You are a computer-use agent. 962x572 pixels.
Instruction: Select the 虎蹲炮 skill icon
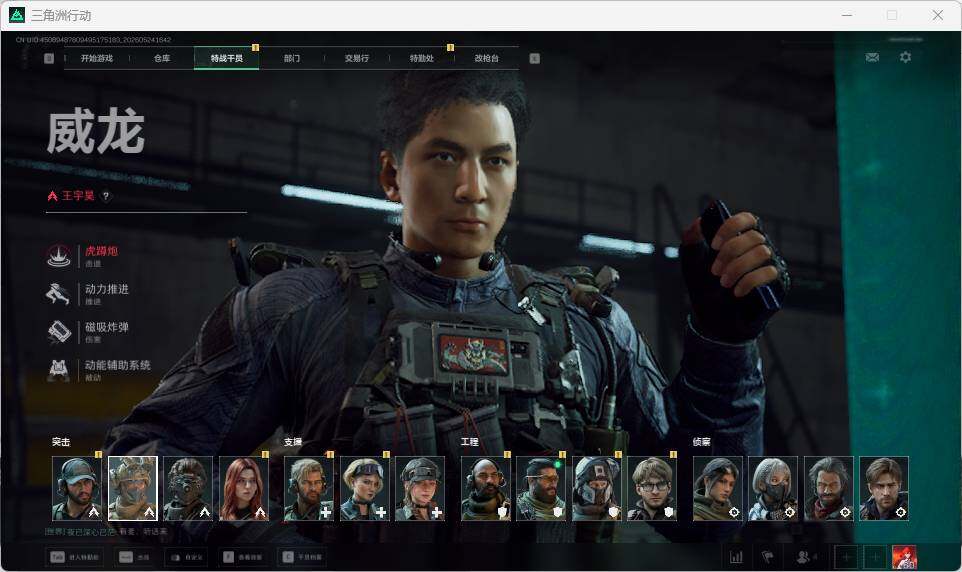click(x=59, y=256)
